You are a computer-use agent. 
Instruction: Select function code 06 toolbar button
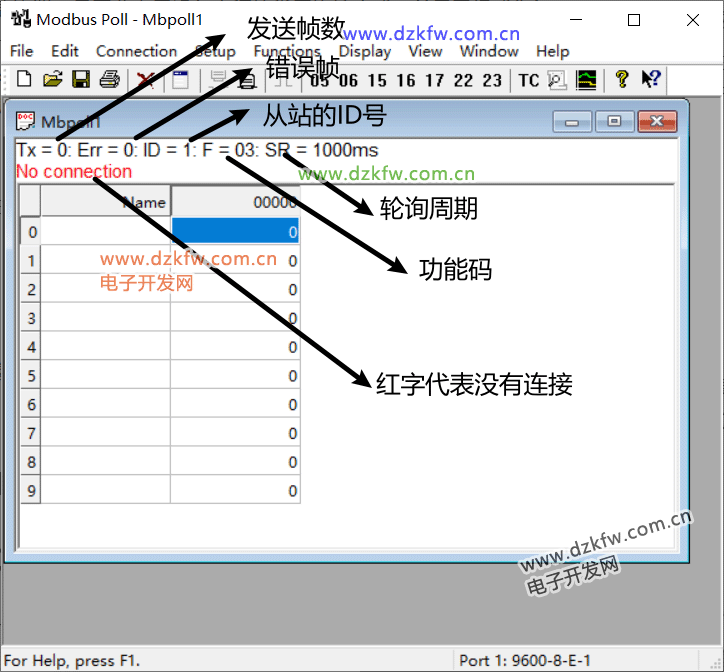pos(348,80)
